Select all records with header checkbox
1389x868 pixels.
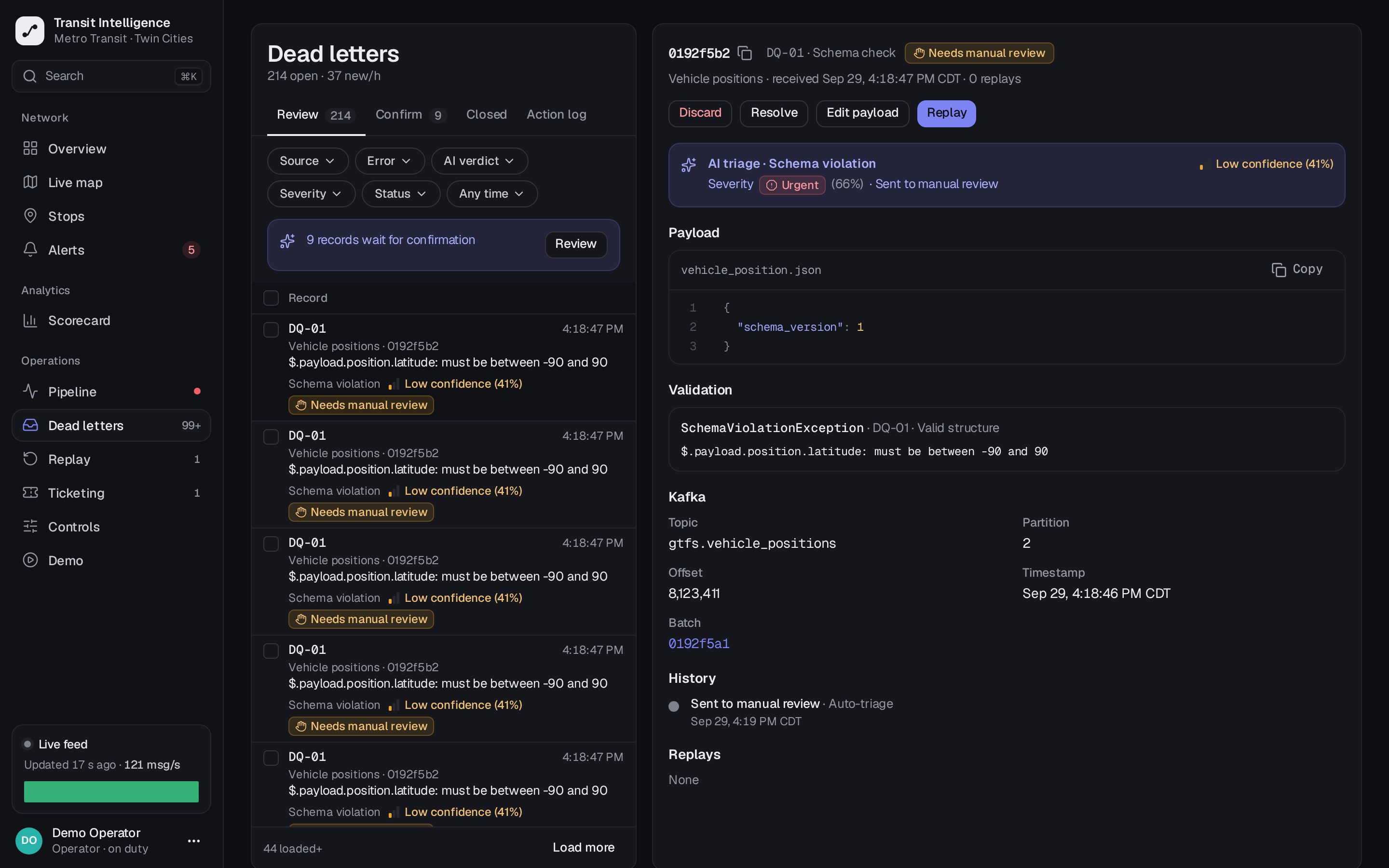[271, 298]
